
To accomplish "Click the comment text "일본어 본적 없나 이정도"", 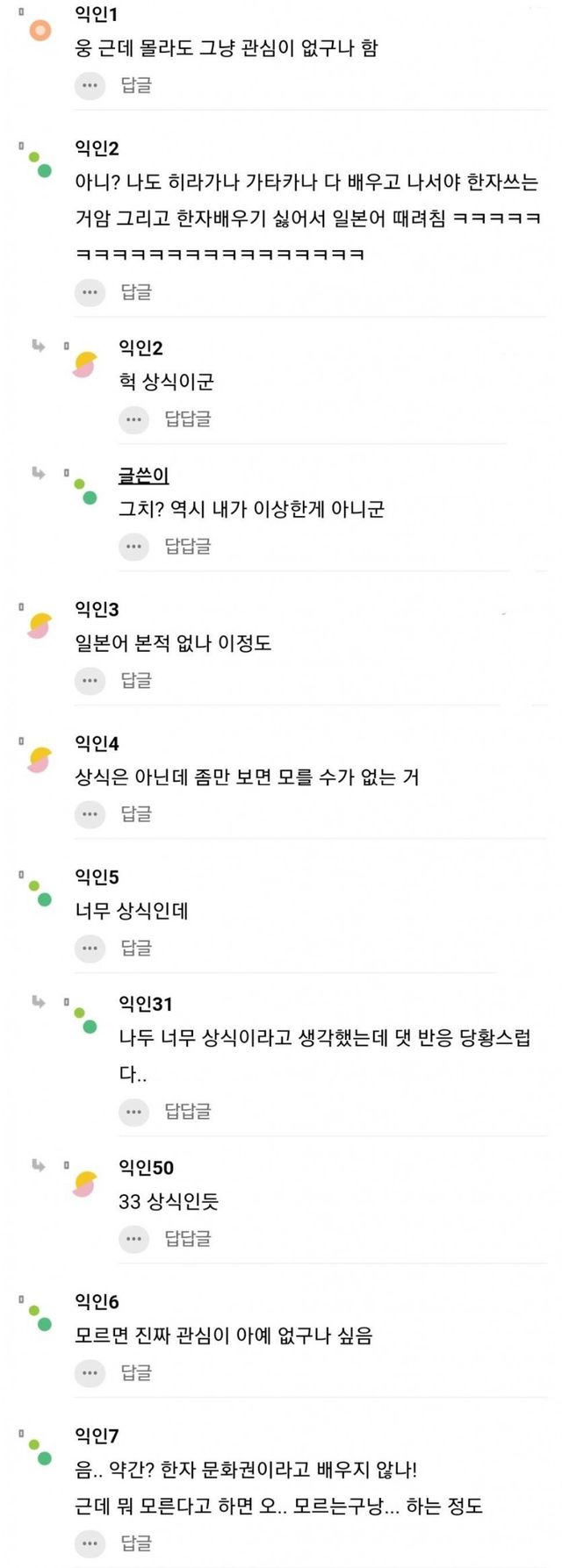I will click(173, 643).
